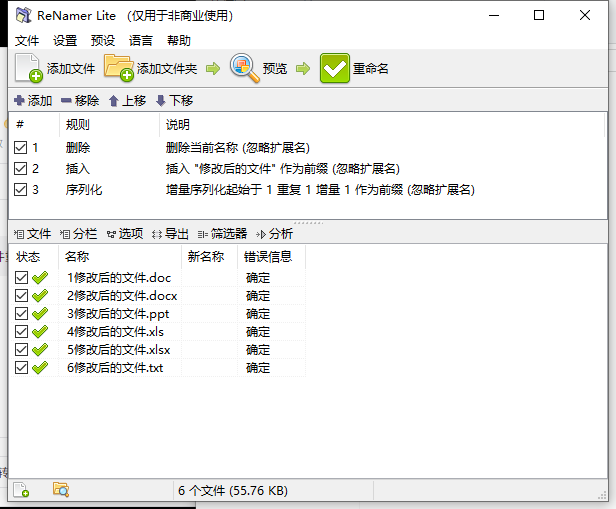Click the 错误信息 column header
Image resolution: width=616 pixels, height=509 pixels.
pos(271,257)
